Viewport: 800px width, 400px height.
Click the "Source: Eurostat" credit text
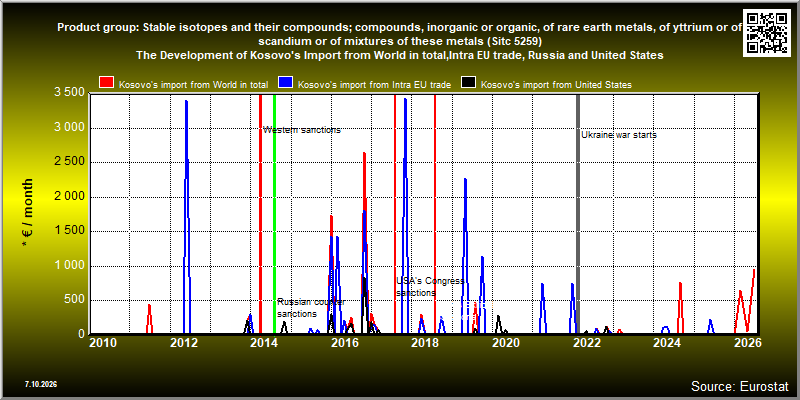[x=739, y=386]
